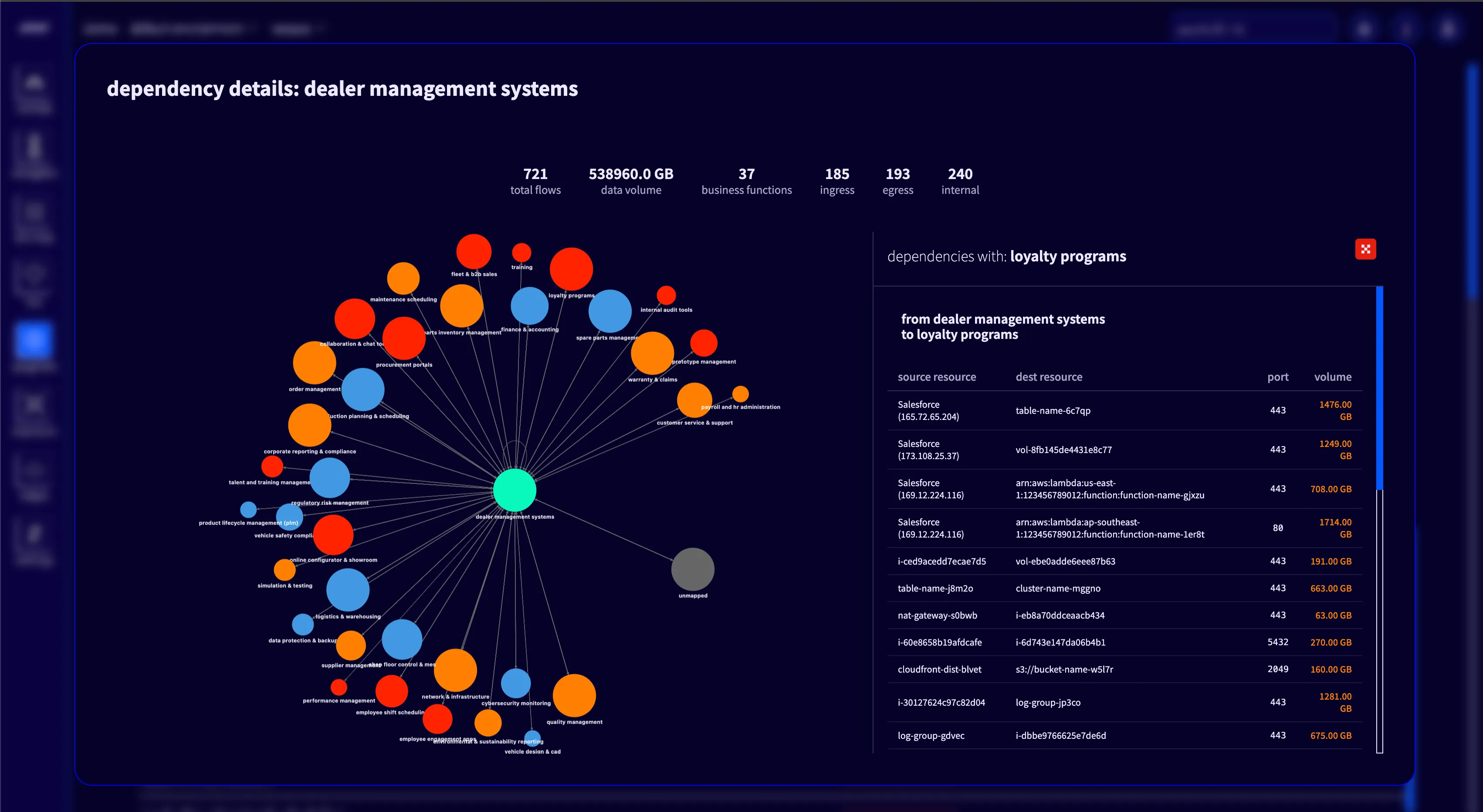Click the green dealer management systems node
The width and height of the screenshot is (1483, 812).
coord(514,490)
